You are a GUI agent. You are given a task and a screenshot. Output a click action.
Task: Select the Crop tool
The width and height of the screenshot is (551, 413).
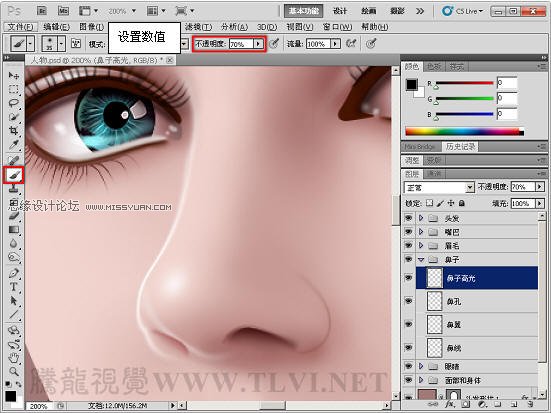pyautogui.click(x=14, y=130)
